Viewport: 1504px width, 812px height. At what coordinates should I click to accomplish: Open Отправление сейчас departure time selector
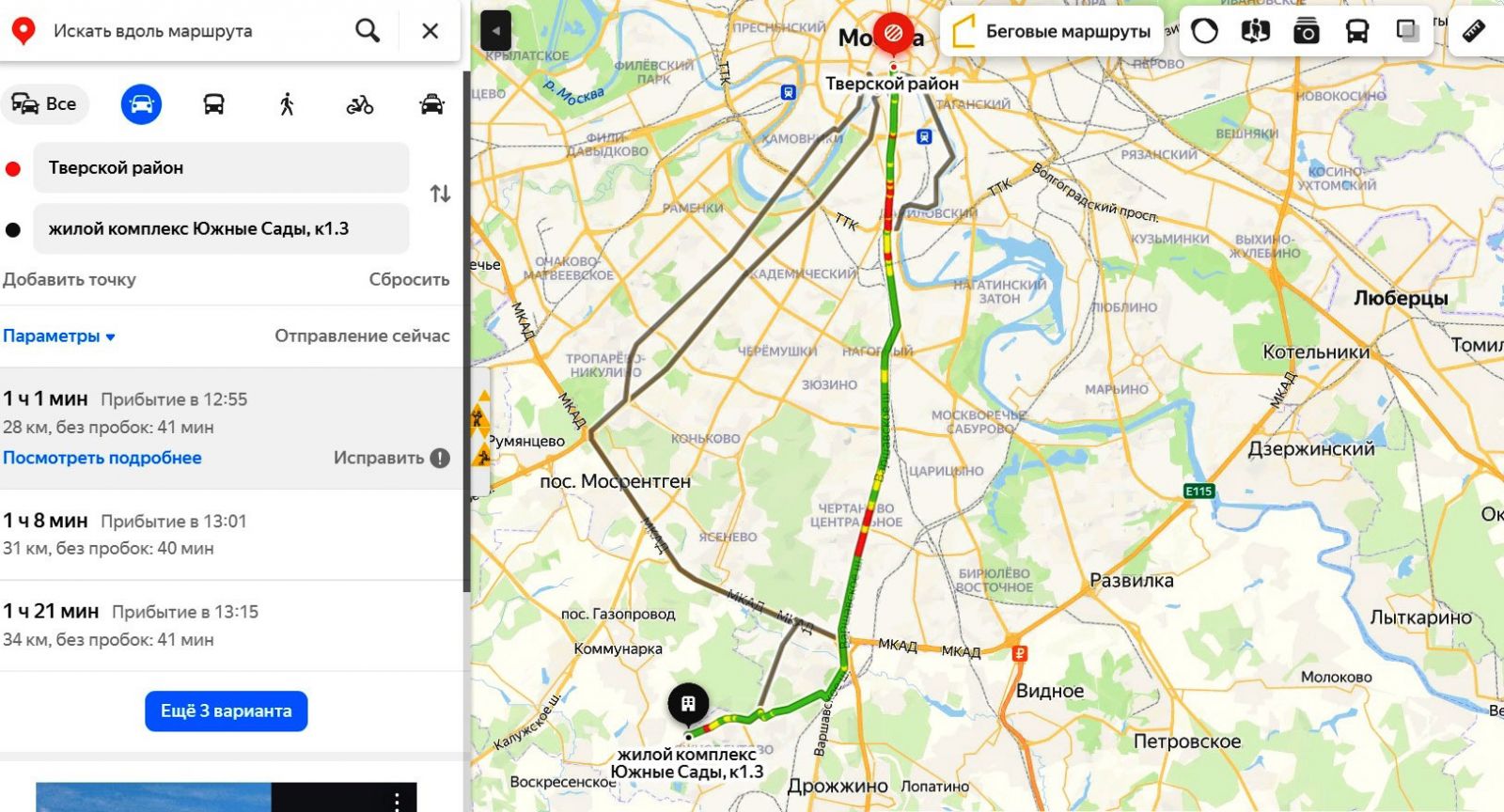point(362,336)
